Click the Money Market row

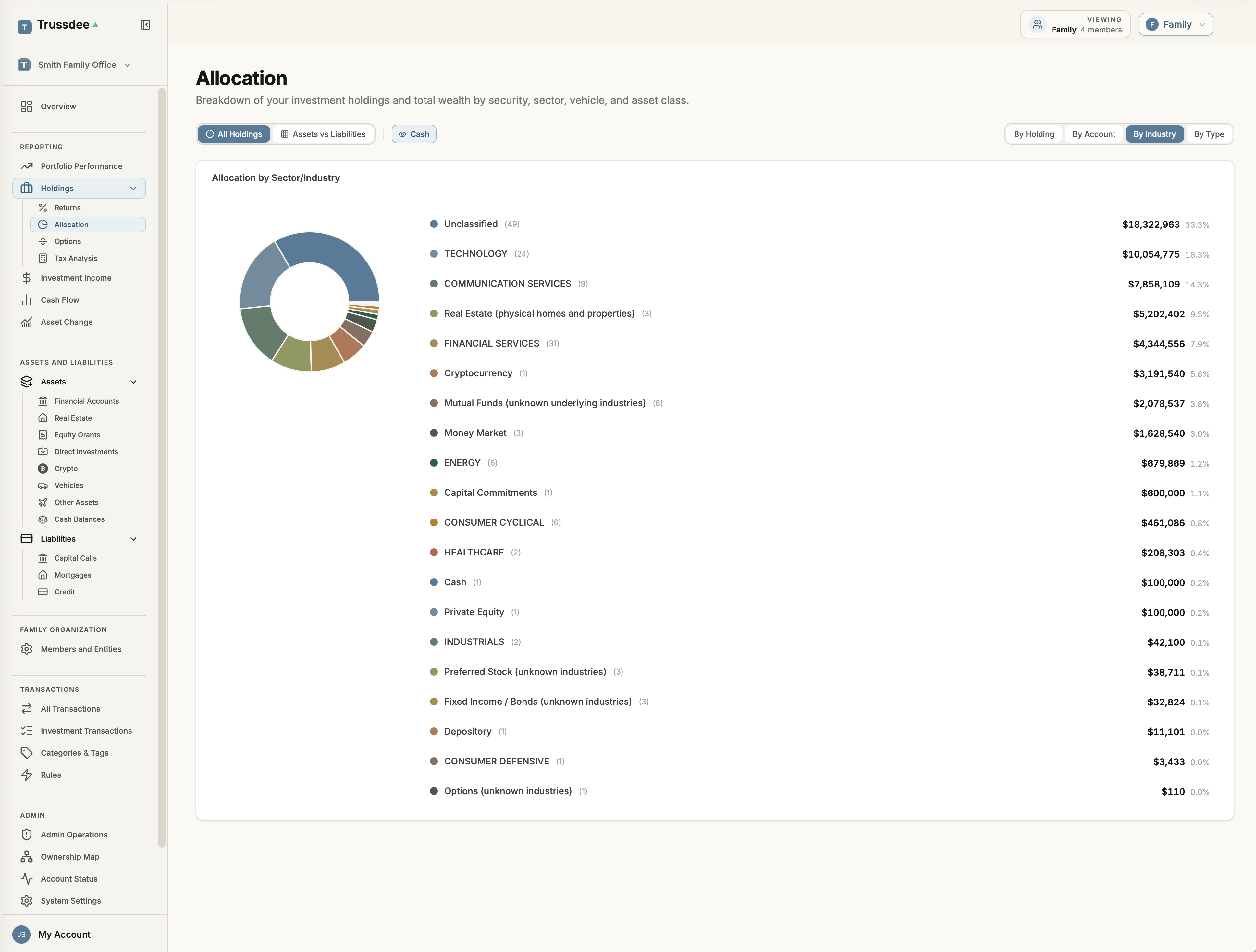click(x=819, y=433)
